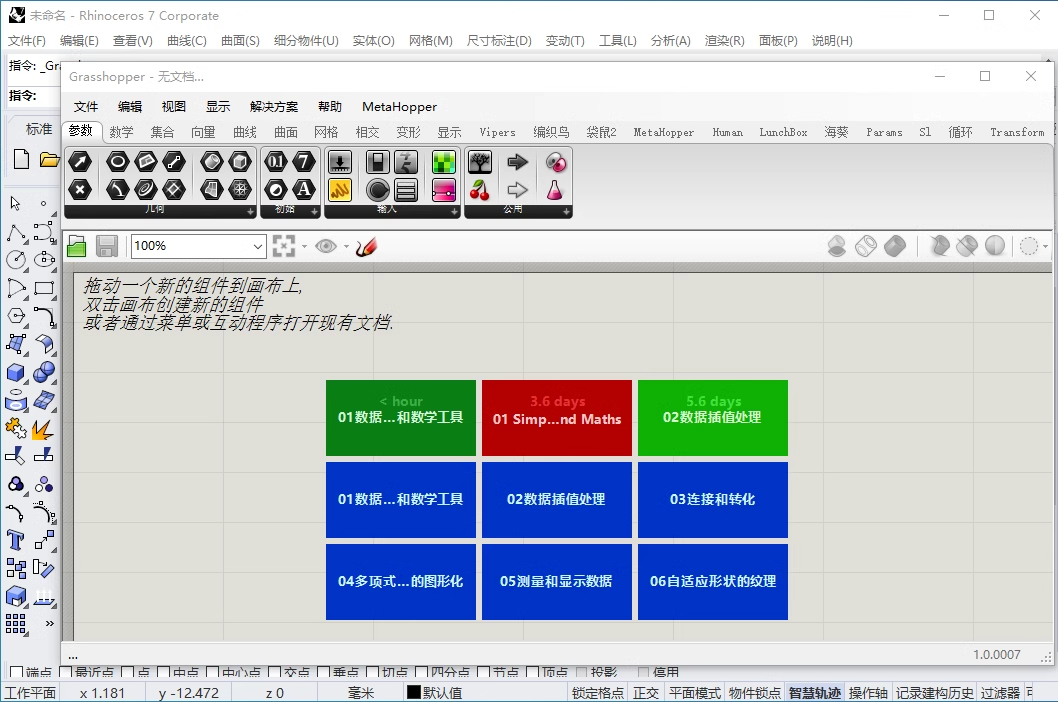Switch to shaded preview solid cylinder icon
This screenshot has height=702, width=1058.
coord(895,246)
